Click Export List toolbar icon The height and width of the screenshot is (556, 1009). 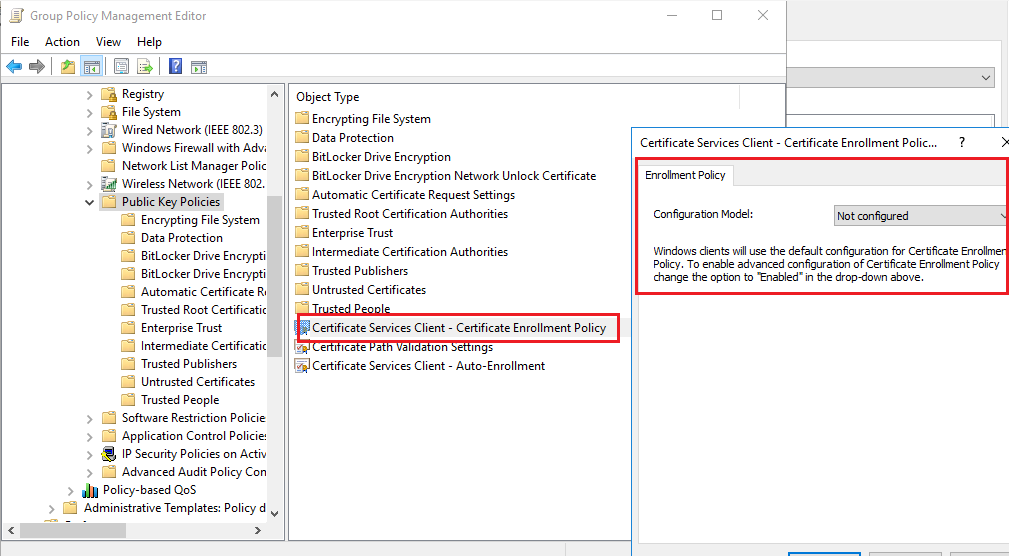point(145,66)
